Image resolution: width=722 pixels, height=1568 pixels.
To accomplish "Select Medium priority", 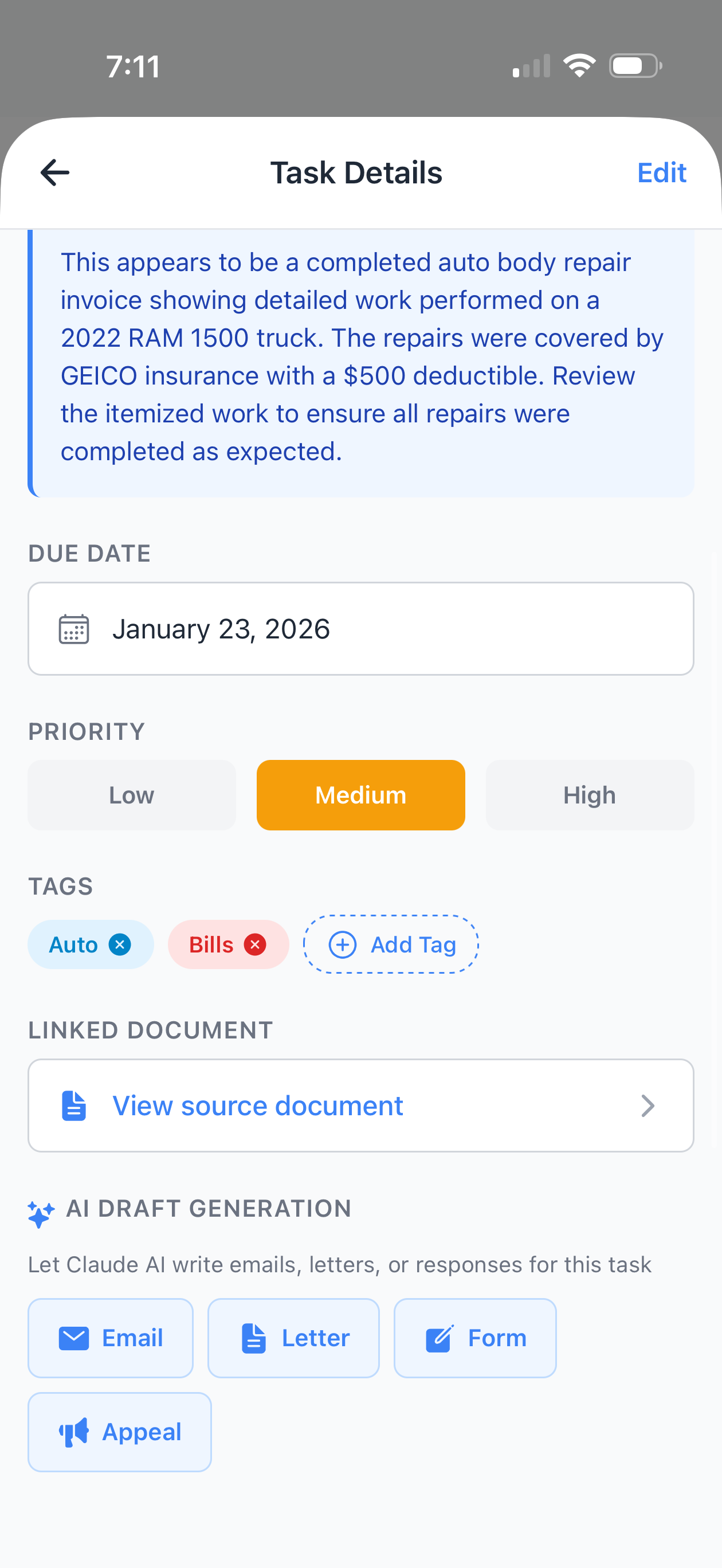I will (360, 795).
